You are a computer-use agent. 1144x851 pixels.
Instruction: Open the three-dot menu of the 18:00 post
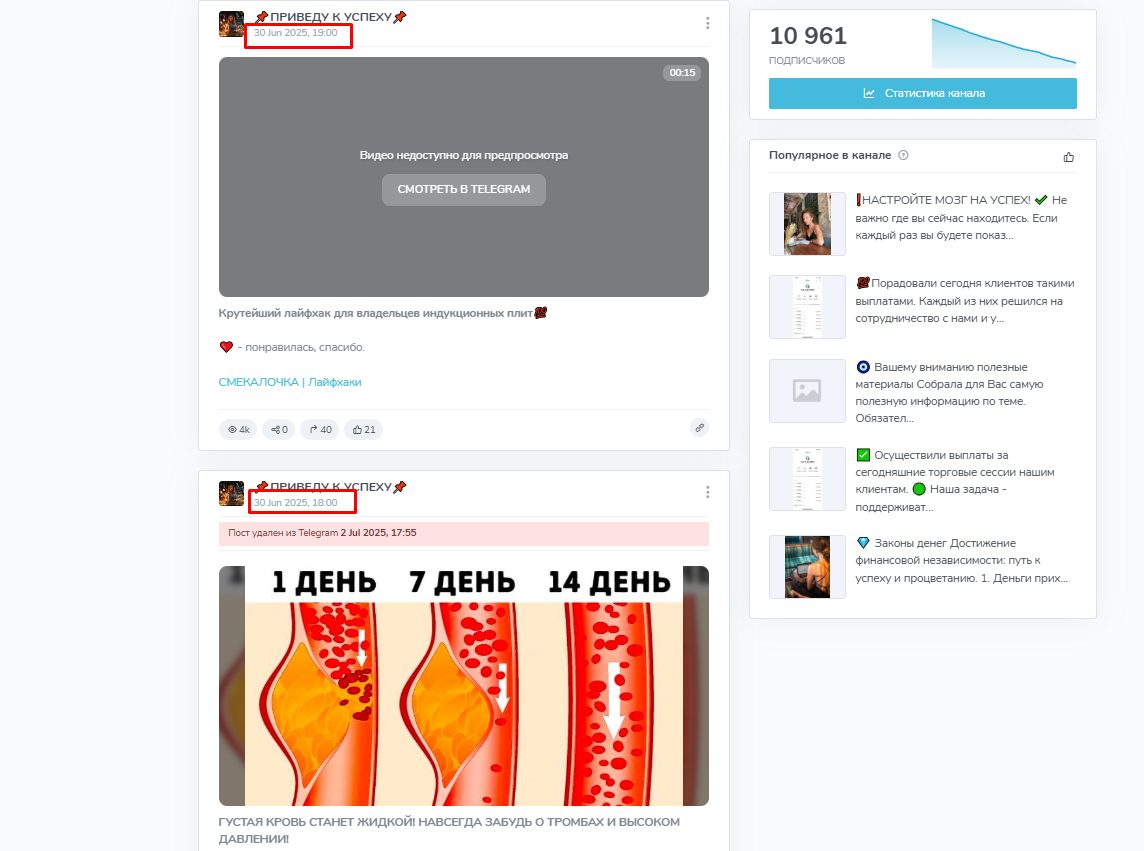707,493
